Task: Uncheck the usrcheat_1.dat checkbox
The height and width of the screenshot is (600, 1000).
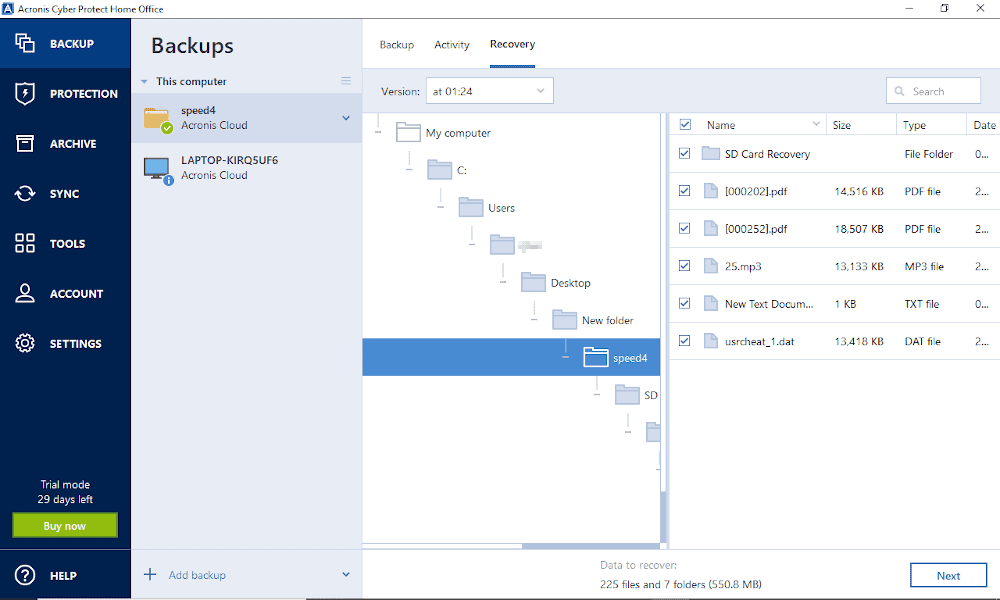Action: 684,340
